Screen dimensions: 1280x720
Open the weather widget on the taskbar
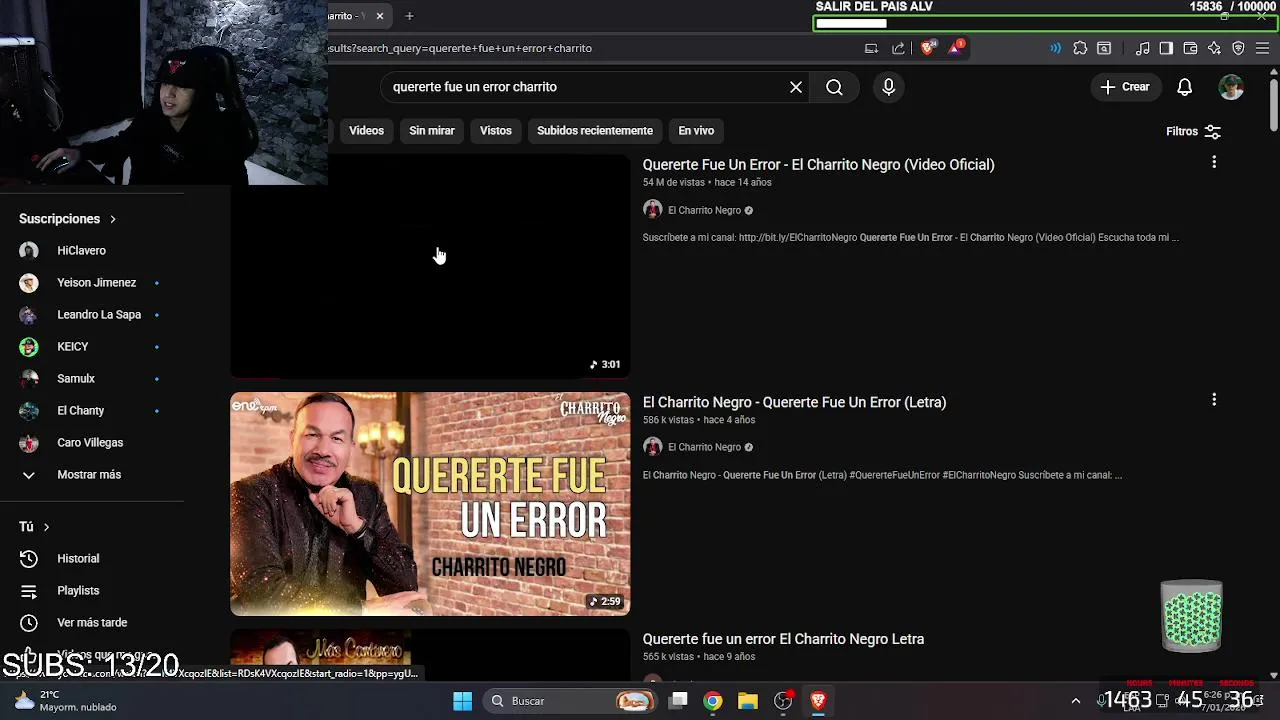66,701
